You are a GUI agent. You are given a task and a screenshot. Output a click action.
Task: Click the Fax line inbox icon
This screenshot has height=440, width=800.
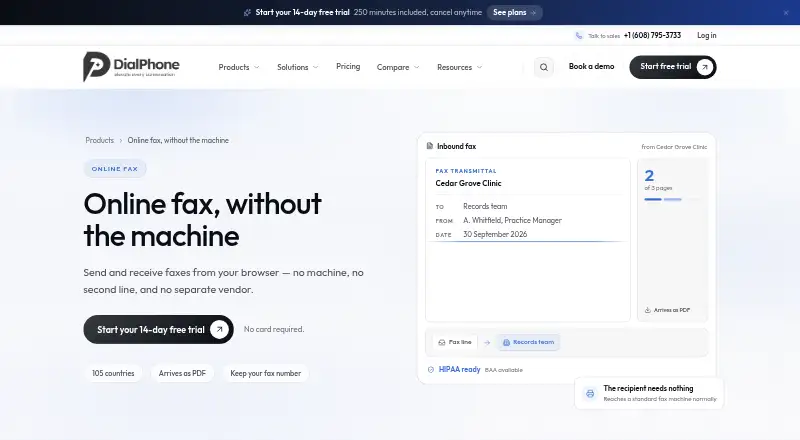442,343
